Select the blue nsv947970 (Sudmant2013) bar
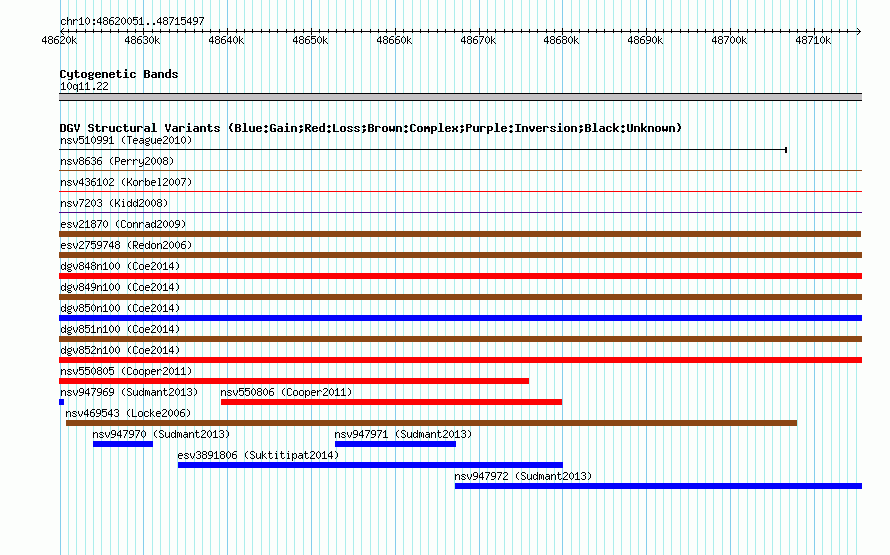This screenshot has width=890, height=555. click(x=123, y=444)
